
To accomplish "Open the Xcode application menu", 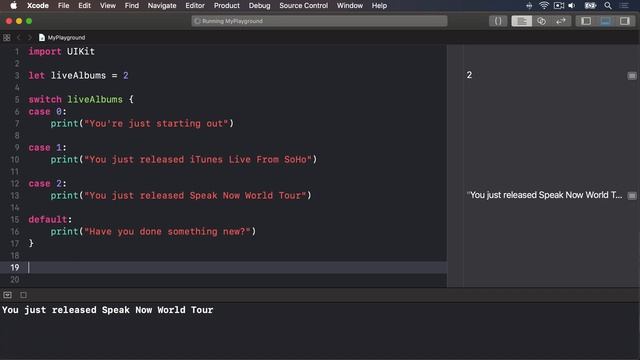I will (x=38, y=6).
